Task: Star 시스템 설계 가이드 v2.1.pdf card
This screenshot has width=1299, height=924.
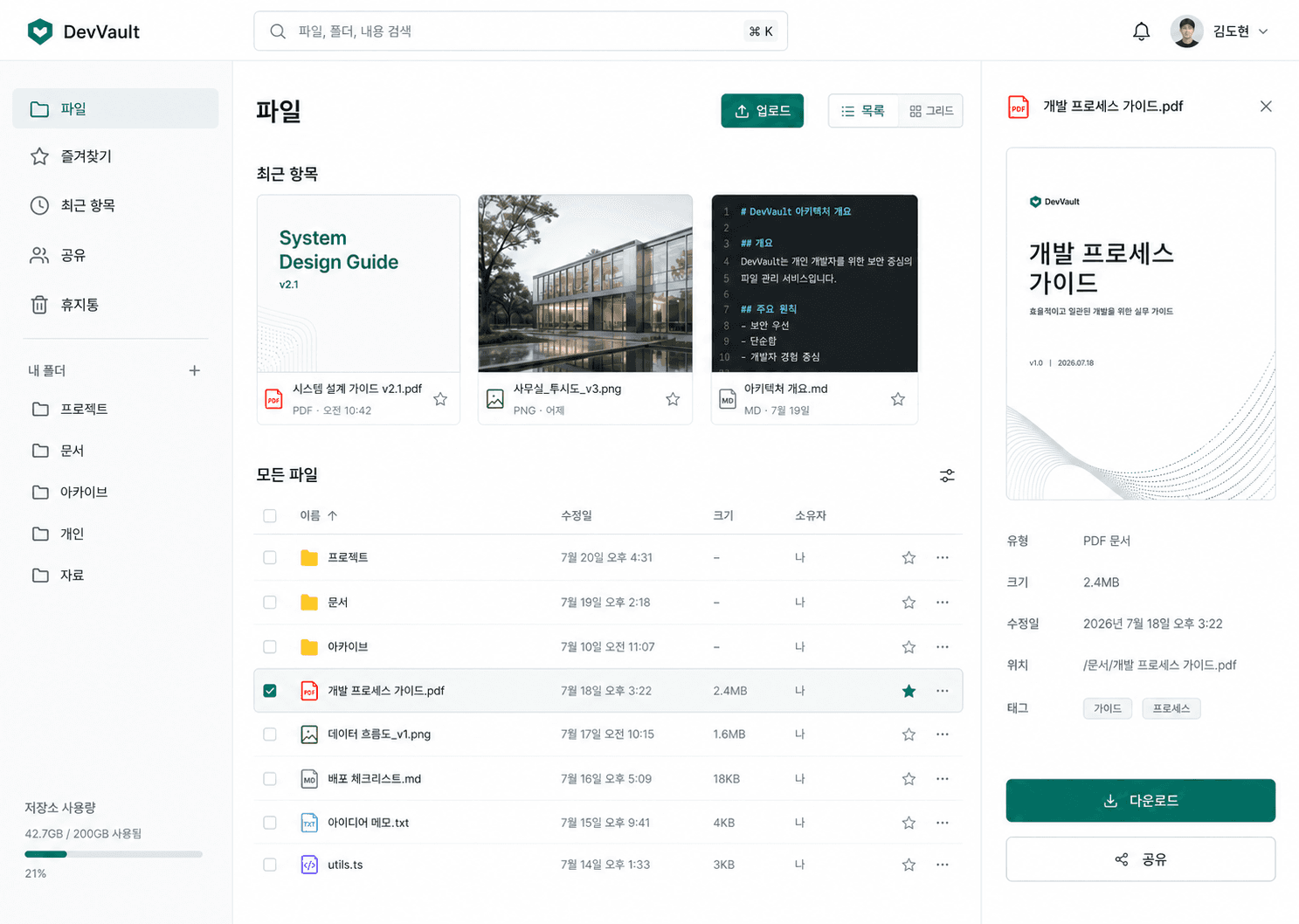Action: pyautogui.click(x=440, y=399)
